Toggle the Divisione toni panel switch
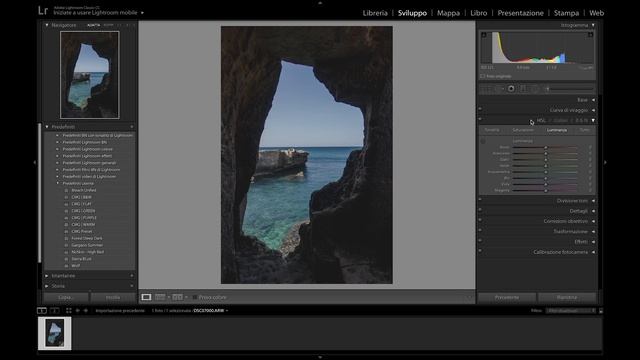640x360 pixels. click(x=480, y=200)
